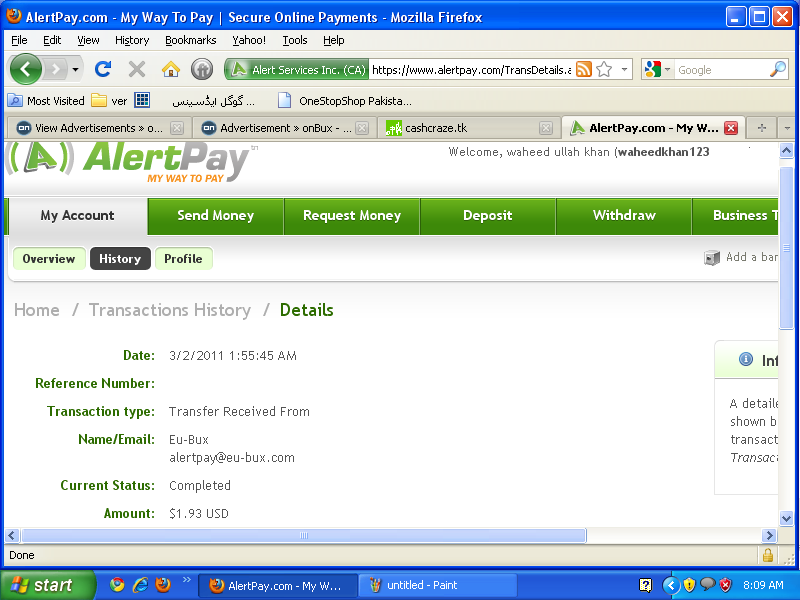
Task: Close the View Advertisements tab
Action: click(177, 128)
